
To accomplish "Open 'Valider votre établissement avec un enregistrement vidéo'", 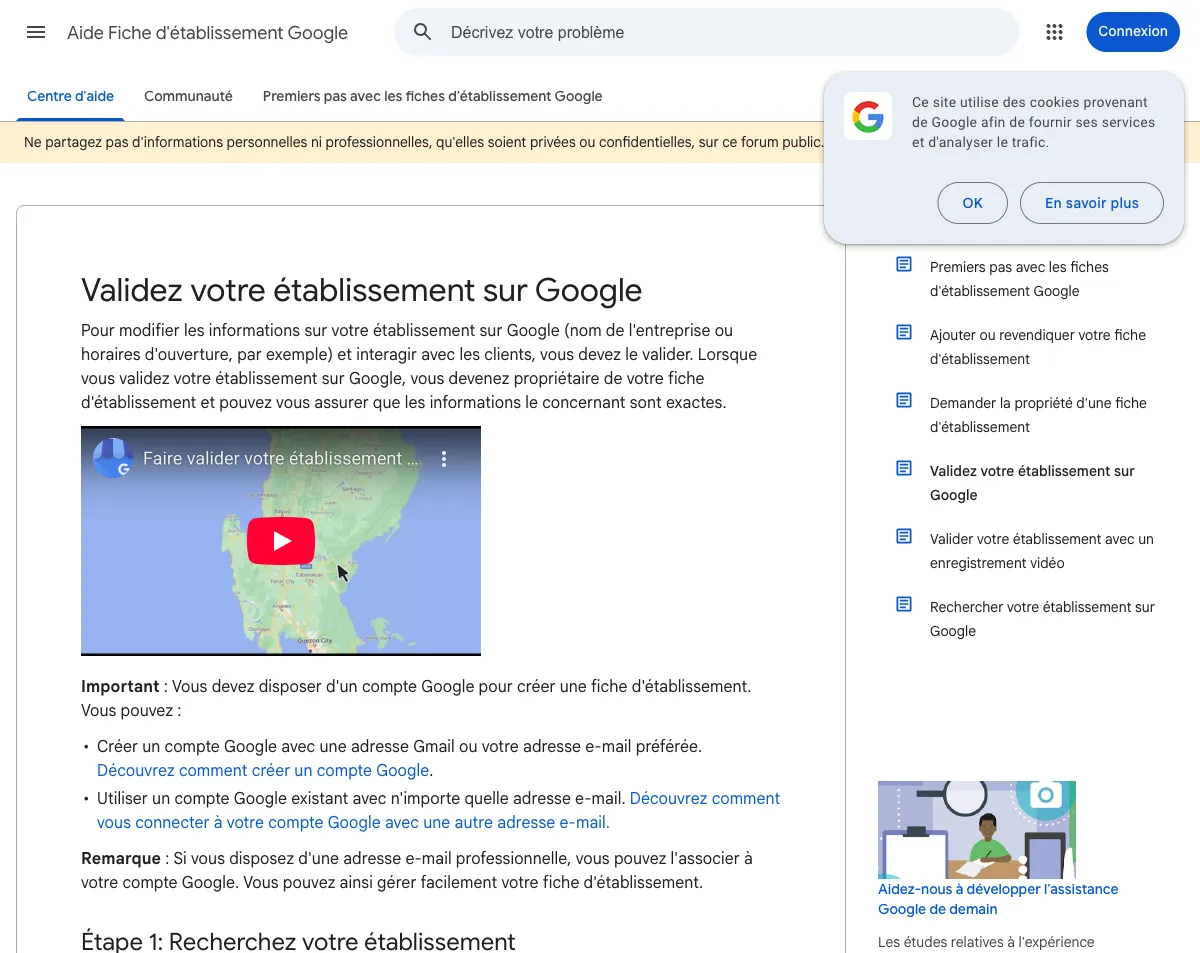I will [x=1042, y=550].
